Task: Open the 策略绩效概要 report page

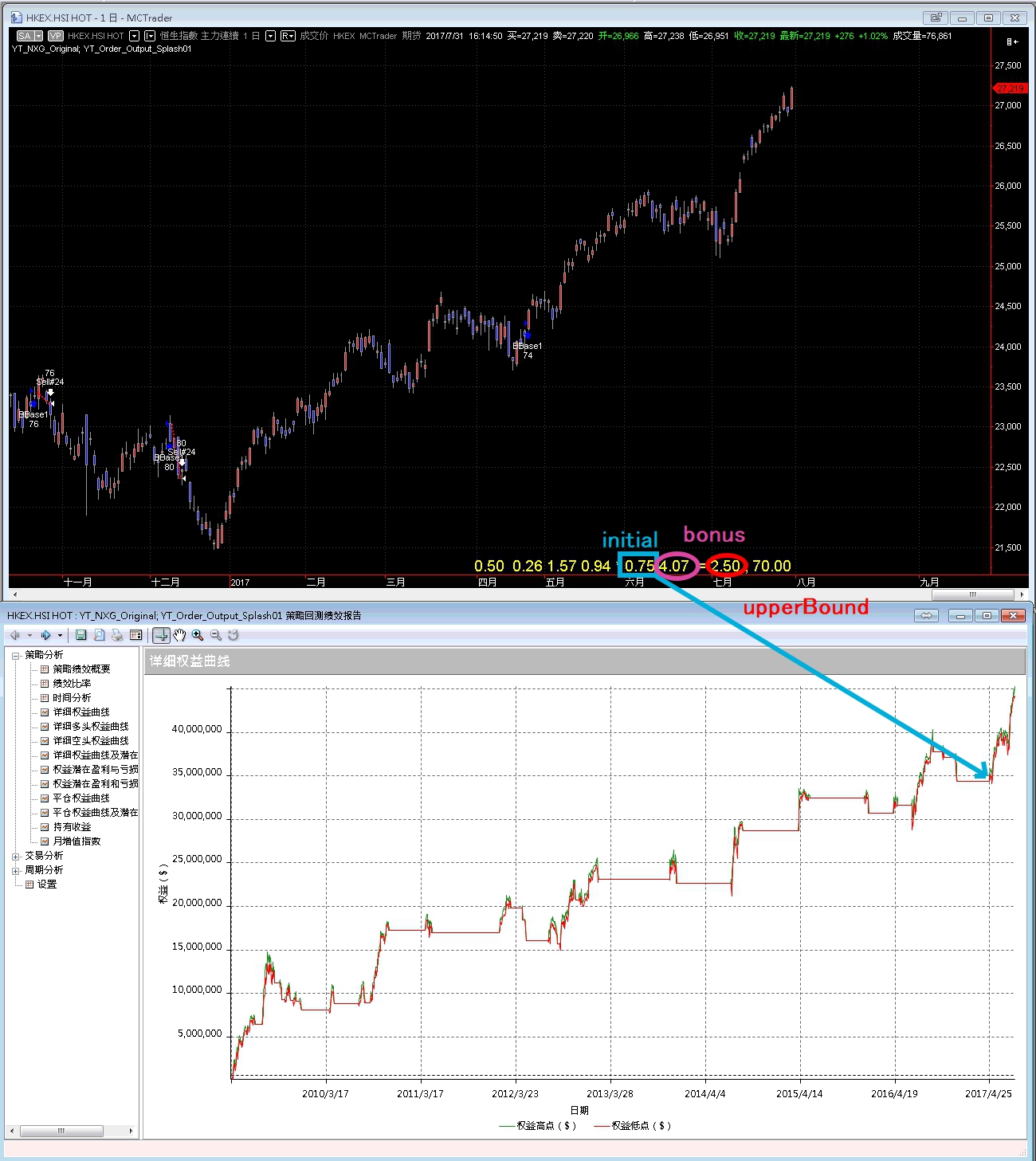Action: (x=81, y=669)
